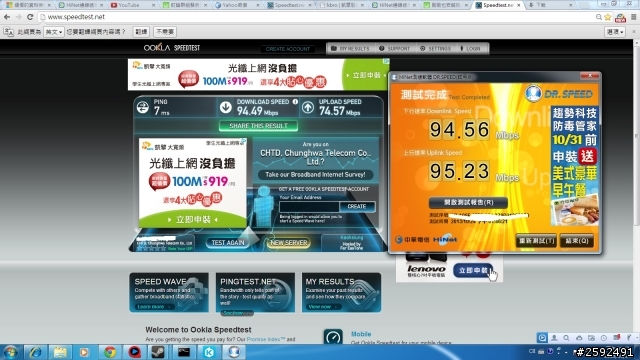Click the translate button in translate bar

[x=141, y=32]
